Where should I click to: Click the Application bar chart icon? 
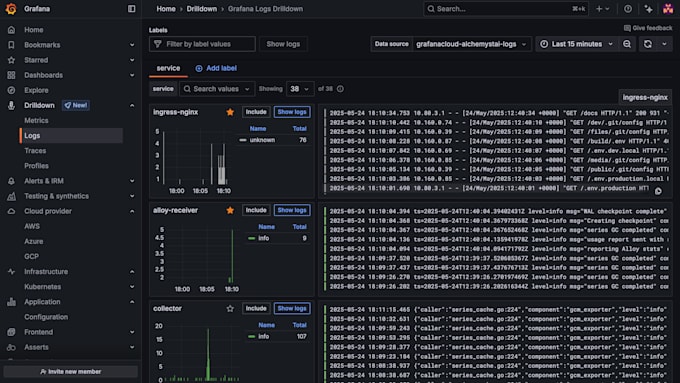(x=11, y=302)
